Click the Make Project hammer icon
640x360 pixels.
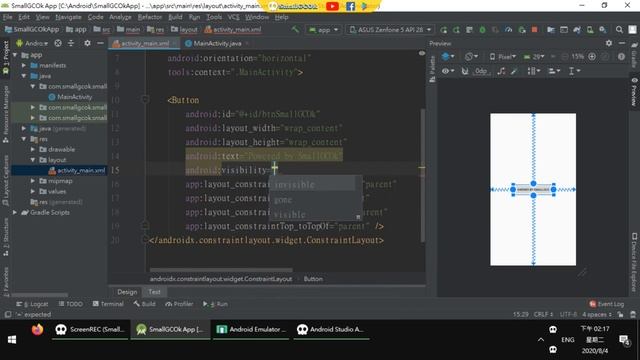tap(295, 29)
